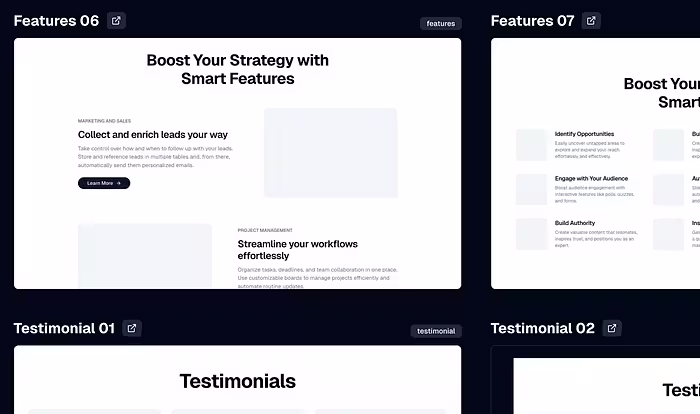Screen dimensions: 700x414
Task: Click the Build Authority icon placeholder
Action: [x=531, y=234]
